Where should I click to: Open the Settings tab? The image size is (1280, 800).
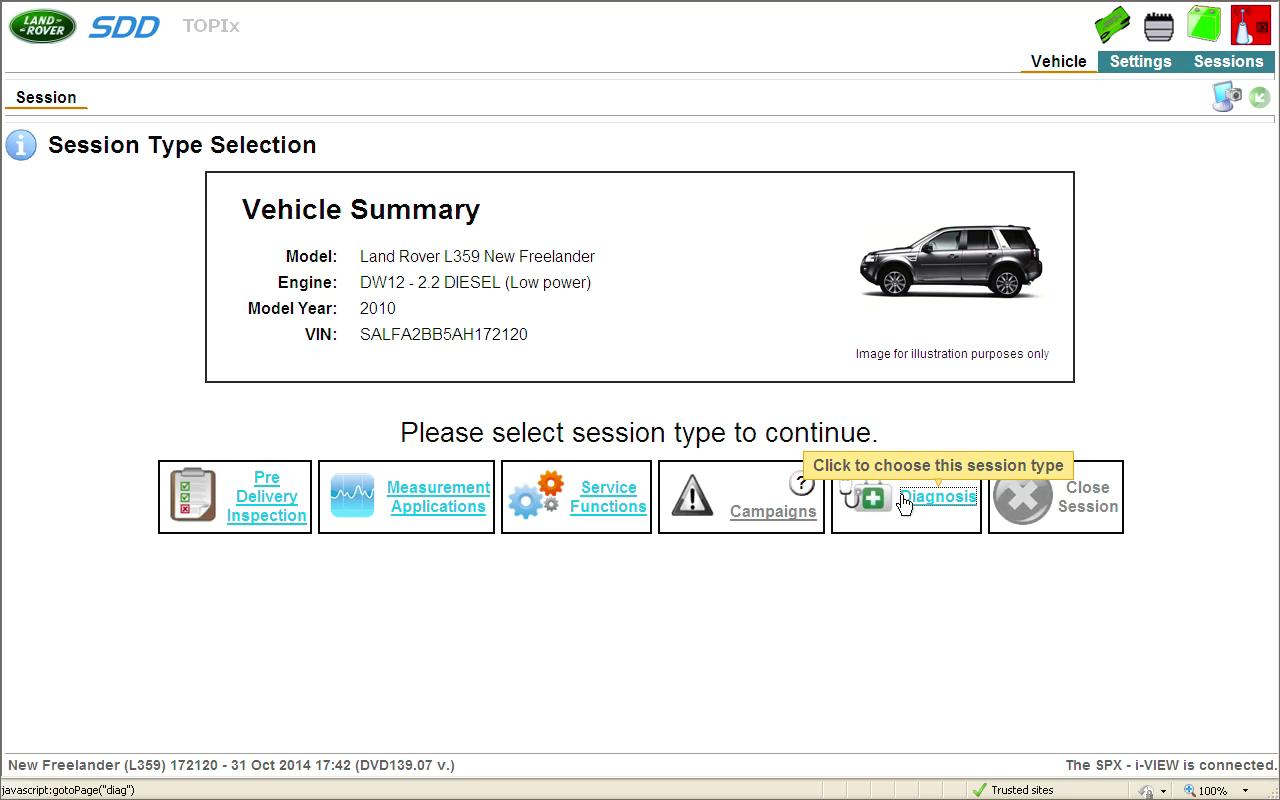pos(1140,61)
